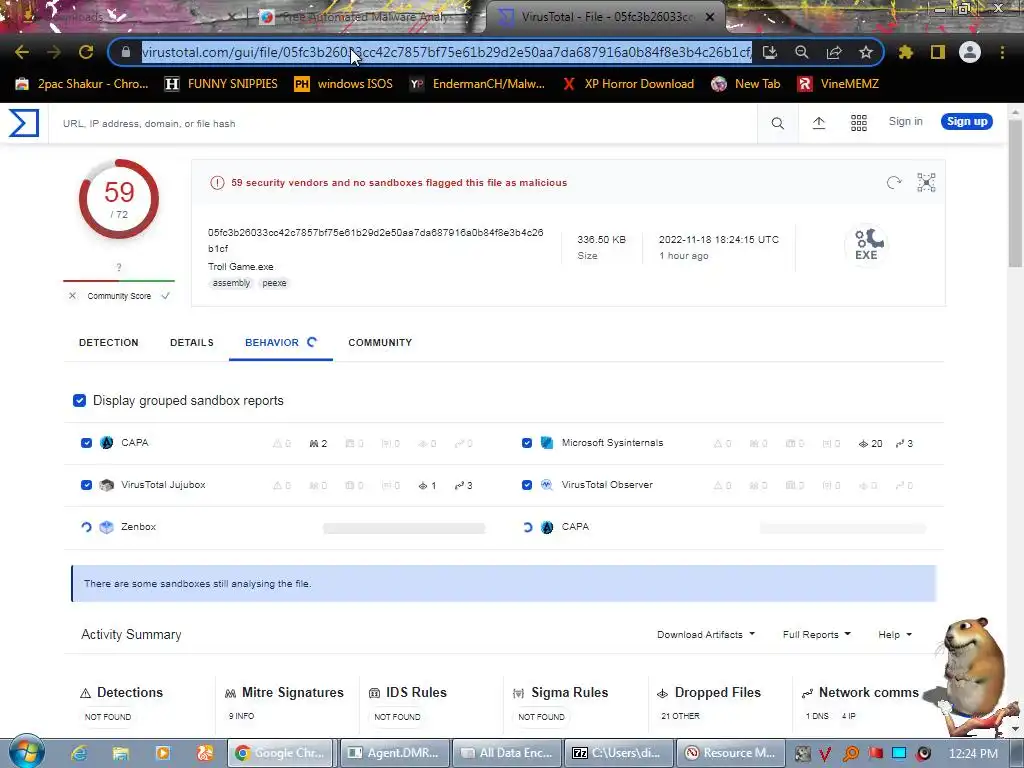Screen dimensions: 1024x768
Task: Open the 2pac Shakur bookmark
Action: tap(82, 84)
